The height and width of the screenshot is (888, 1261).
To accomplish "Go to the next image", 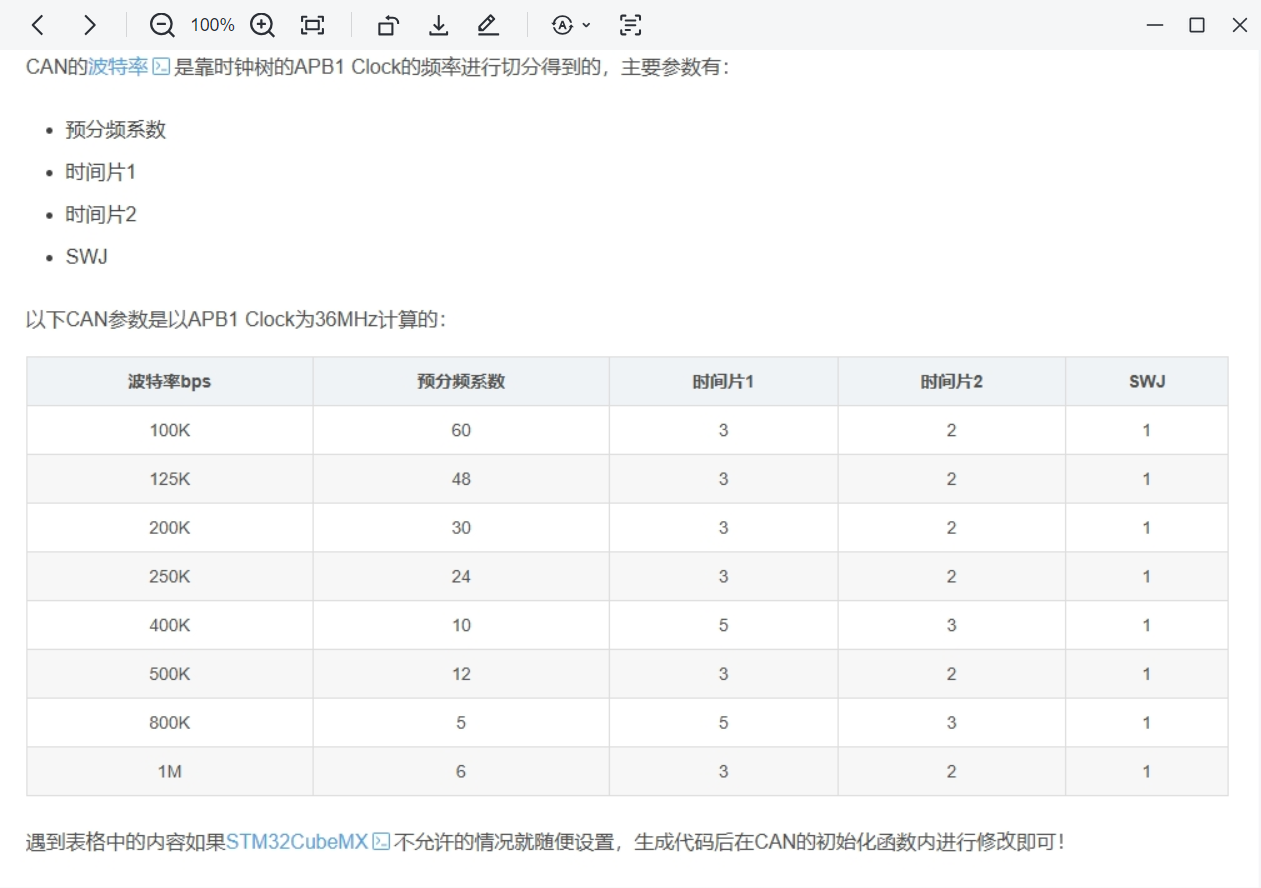I will (90, 25).
